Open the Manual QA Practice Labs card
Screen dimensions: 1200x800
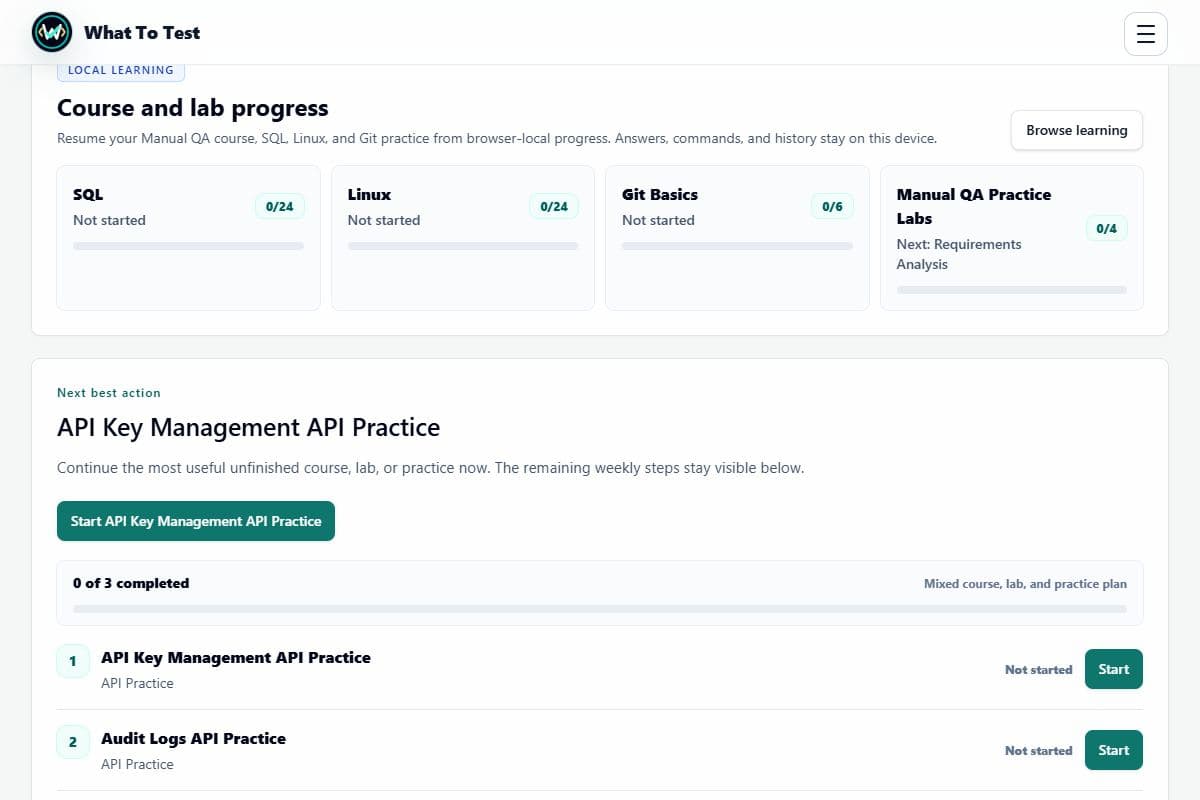pyautogui.click(x=1012, y=238)
